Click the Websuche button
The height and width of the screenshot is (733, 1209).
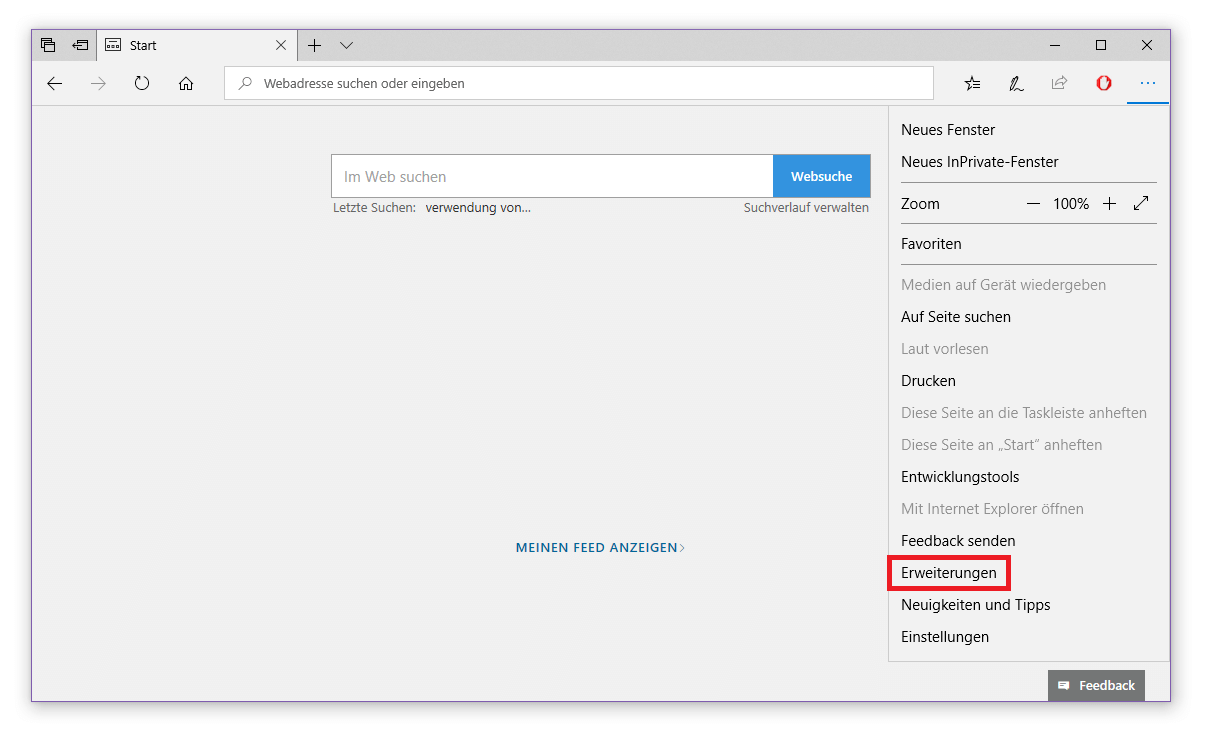[x=822, y=176]
